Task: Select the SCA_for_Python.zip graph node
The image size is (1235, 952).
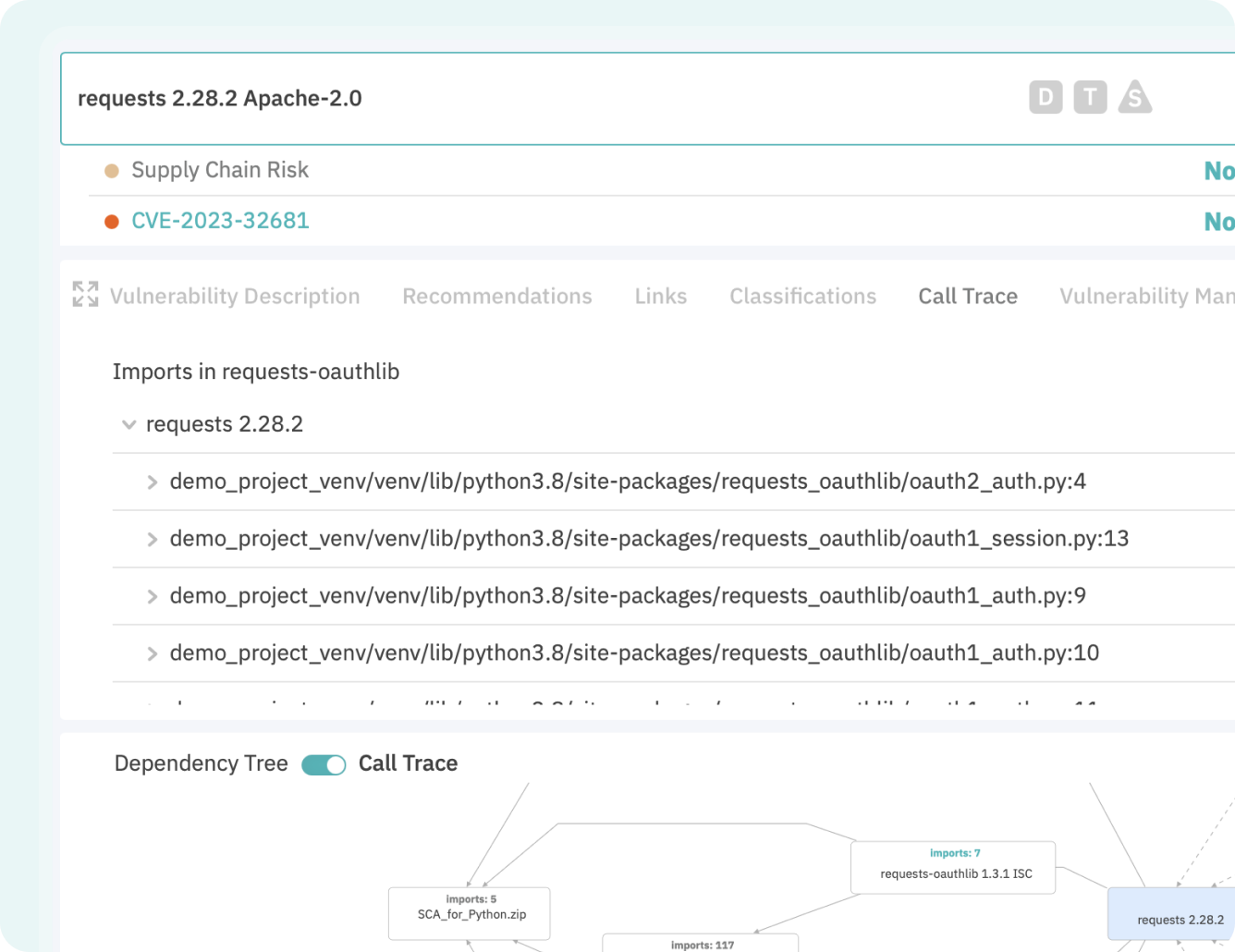Action: 470,913
